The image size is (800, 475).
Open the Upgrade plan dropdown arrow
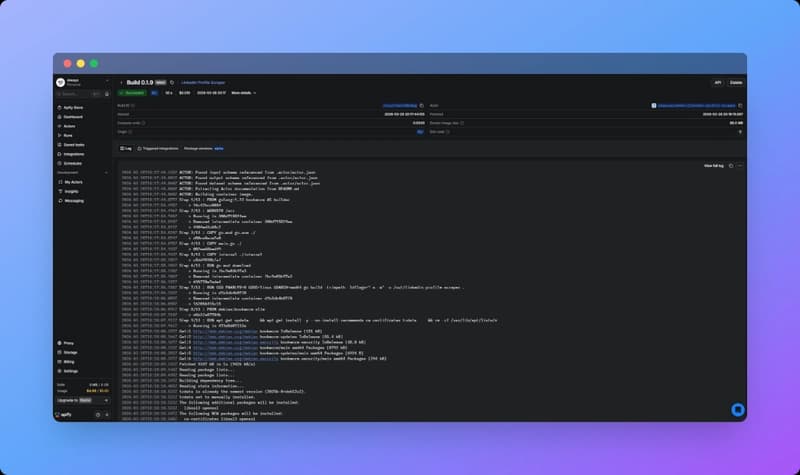pos(106,401)
